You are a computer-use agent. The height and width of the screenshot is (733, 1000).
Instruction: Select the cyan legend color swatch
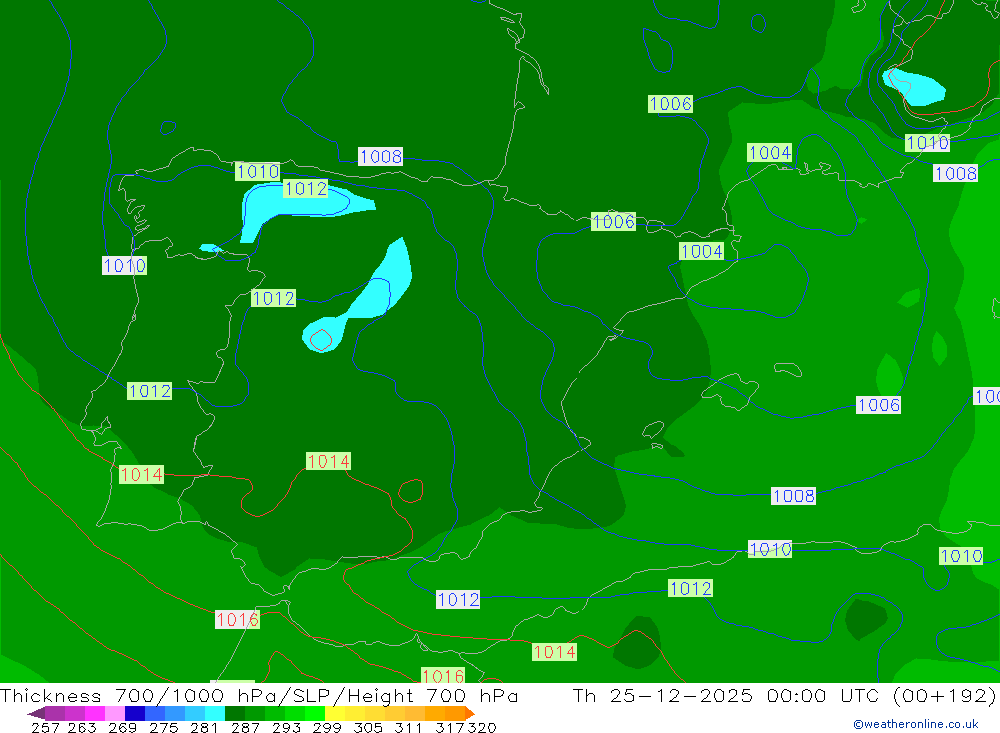tap(215, 713)
